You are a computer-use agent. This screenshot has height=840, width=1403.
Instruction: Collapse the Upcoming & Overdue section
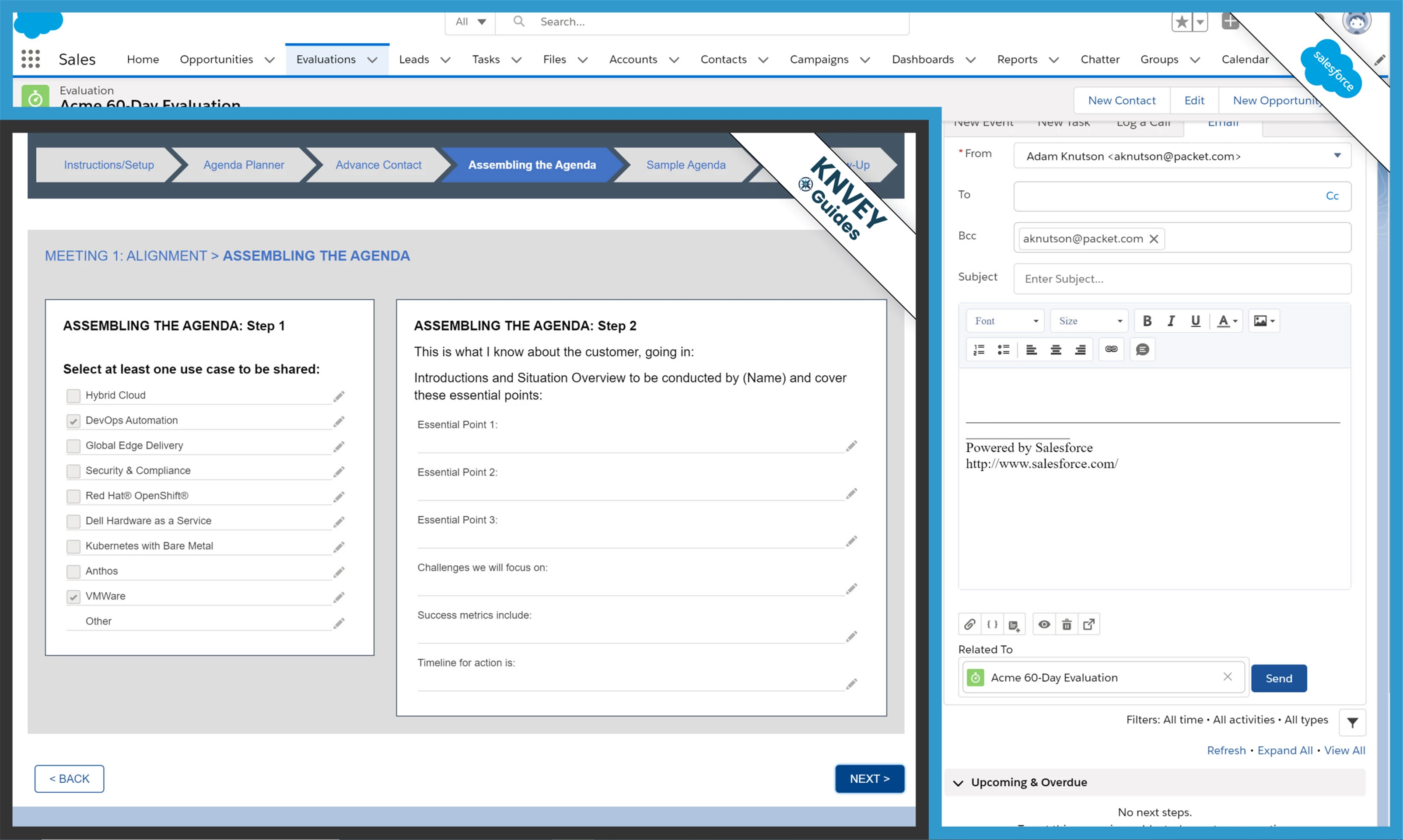point(958,783)
